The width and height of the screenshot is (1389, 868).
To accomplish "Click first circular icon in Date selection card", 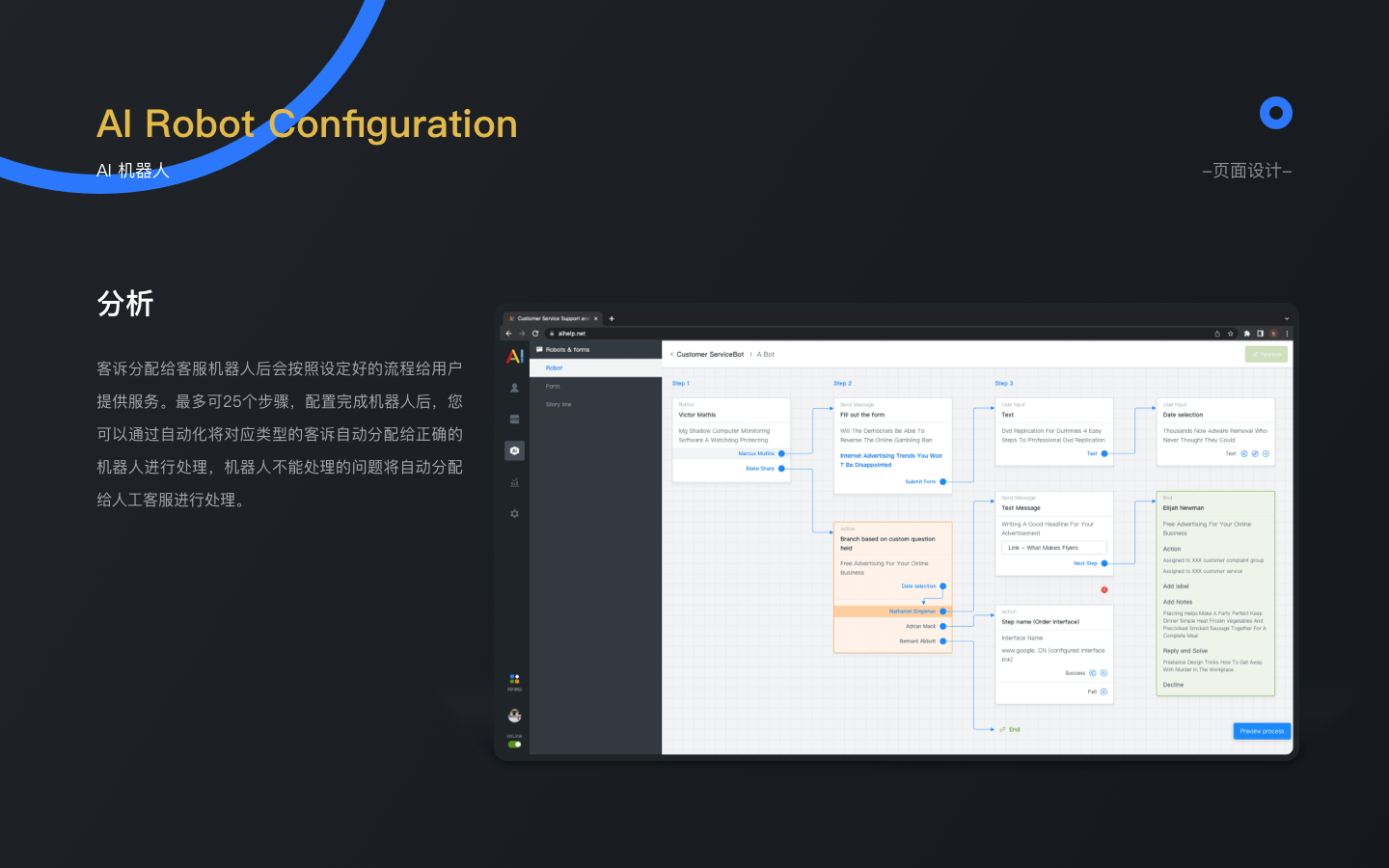I will pos(1244,453).
